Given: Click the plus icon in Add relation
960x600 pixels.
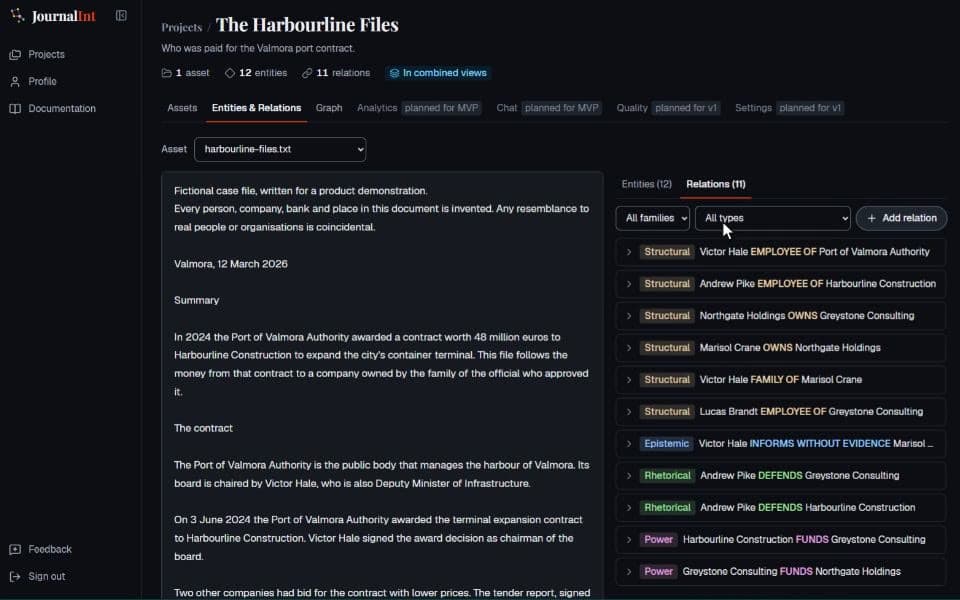Looking at the screenshot, I should [872, 218].
